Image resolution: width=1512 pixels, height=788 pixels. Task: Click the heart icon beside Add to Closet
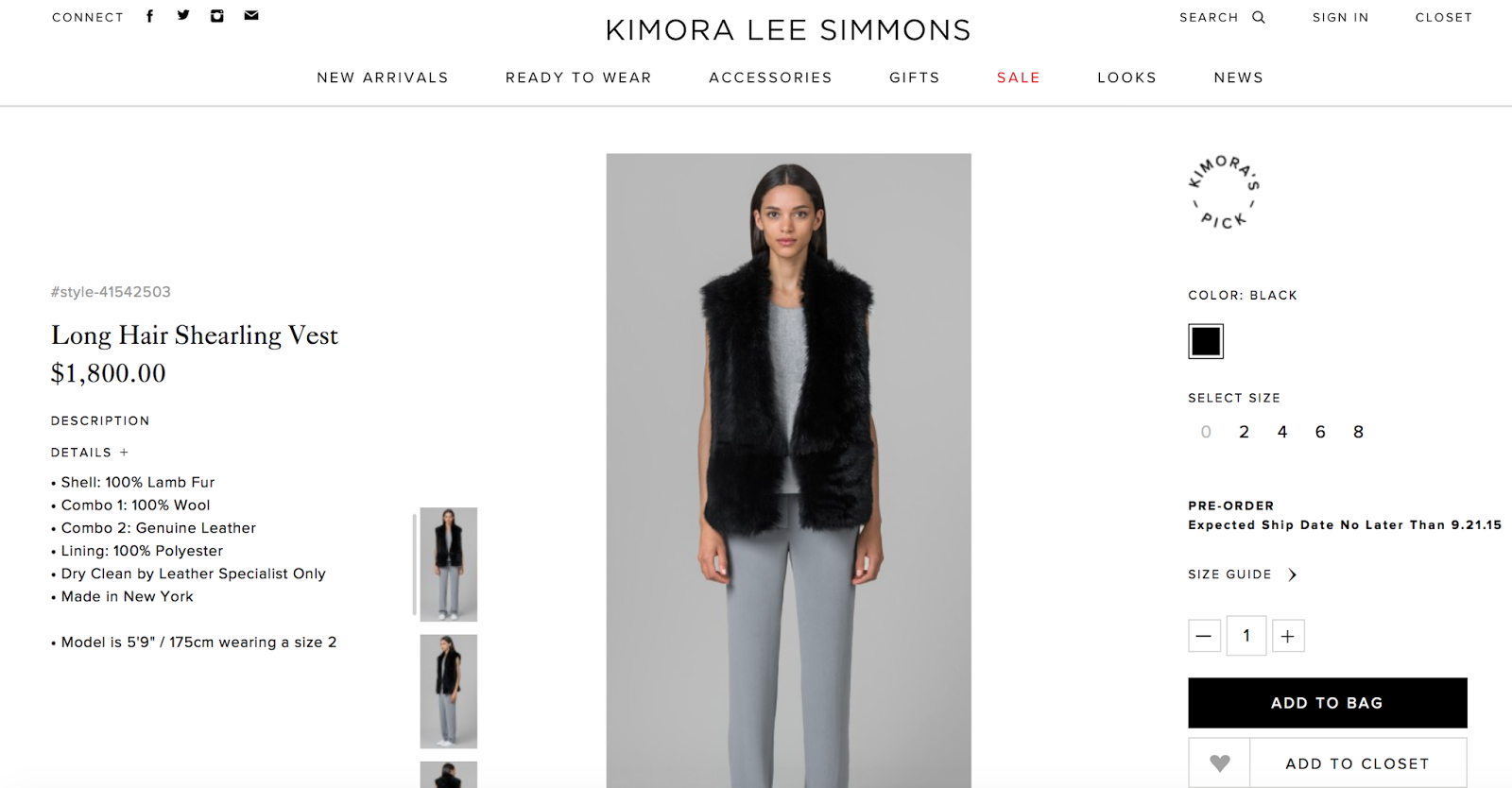[1220, 762]
